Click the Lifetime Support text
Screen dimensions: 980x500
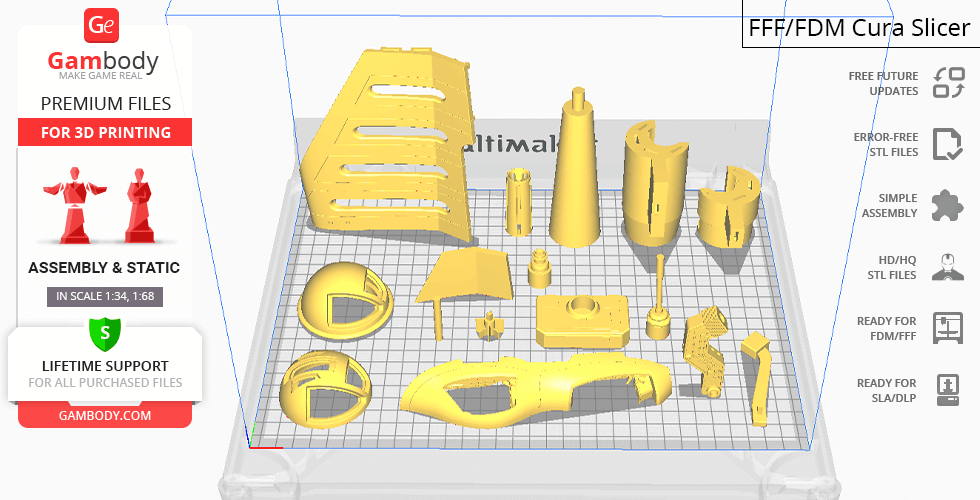click(105, 366)
